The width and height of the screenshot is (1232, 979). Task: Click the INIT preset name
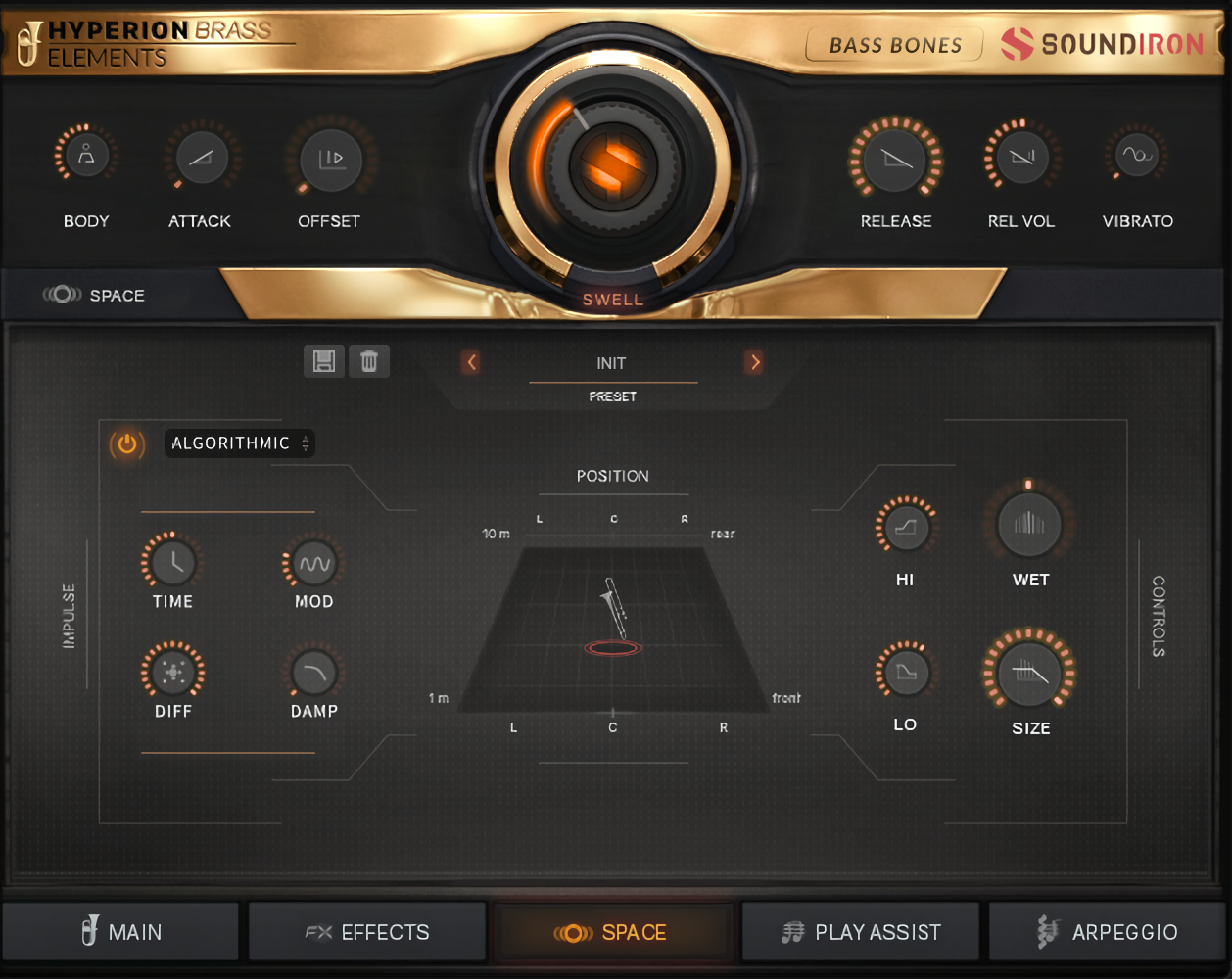611,363
